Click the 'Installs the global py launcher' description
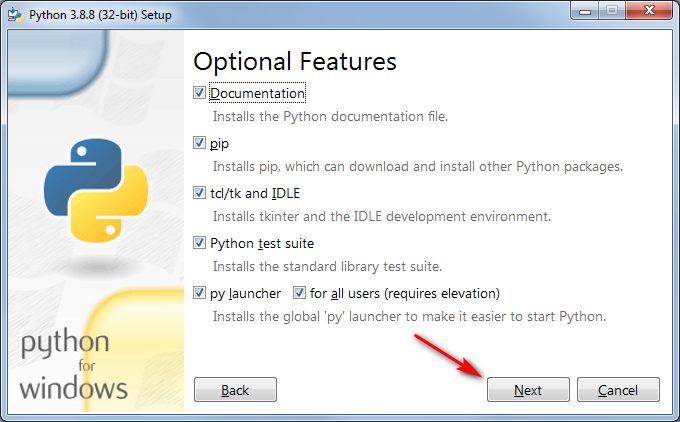The width and height of the screenshot is (680, 422). (x=409, y=316)
